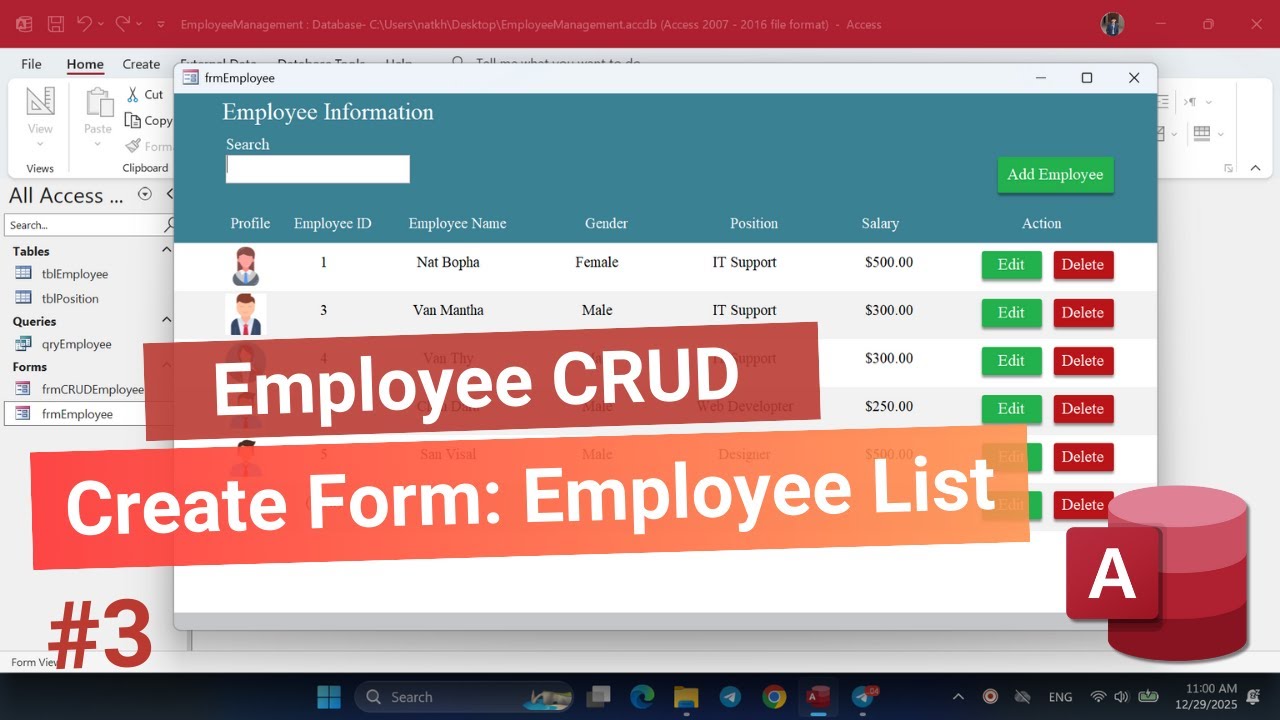Click the Employee Name column header
This screenshot has height=720, width=1280.
coord(457,223)
